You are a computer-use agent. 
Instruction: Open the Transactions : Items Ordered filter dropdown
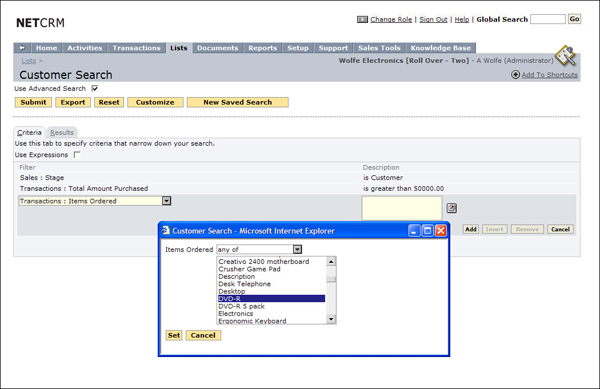click(166, 201)
